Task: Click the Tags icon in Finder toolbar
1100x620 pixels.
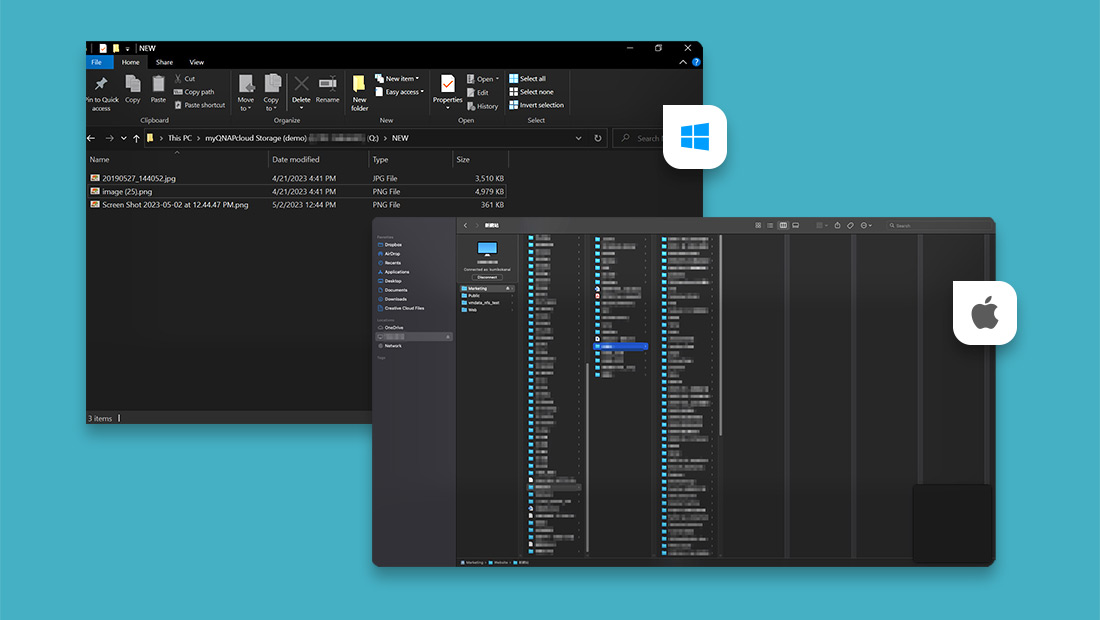Action: [850, 225]
